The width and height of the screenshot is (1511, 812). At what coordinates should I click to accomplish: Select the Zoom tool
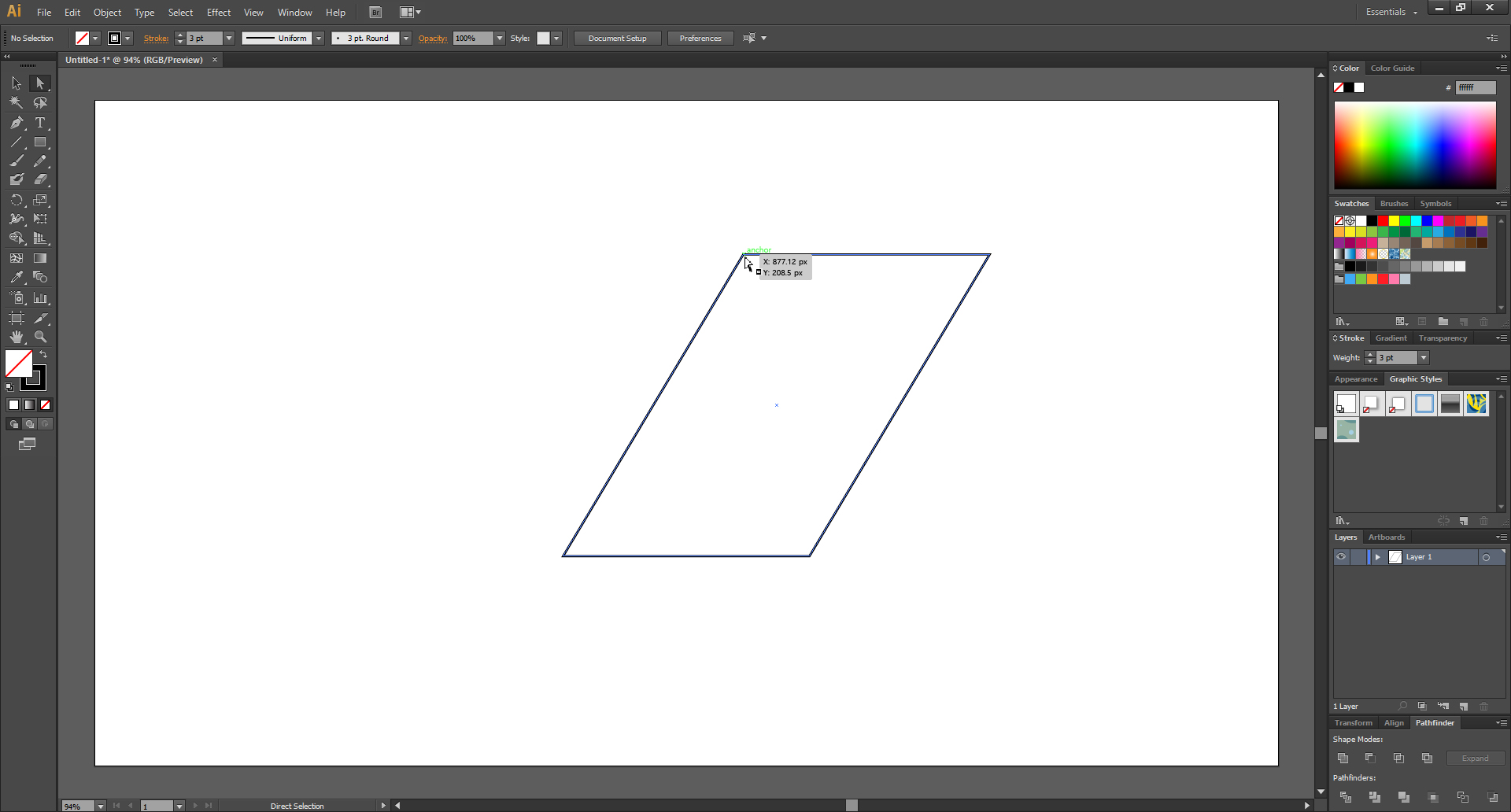coord(40,337)
